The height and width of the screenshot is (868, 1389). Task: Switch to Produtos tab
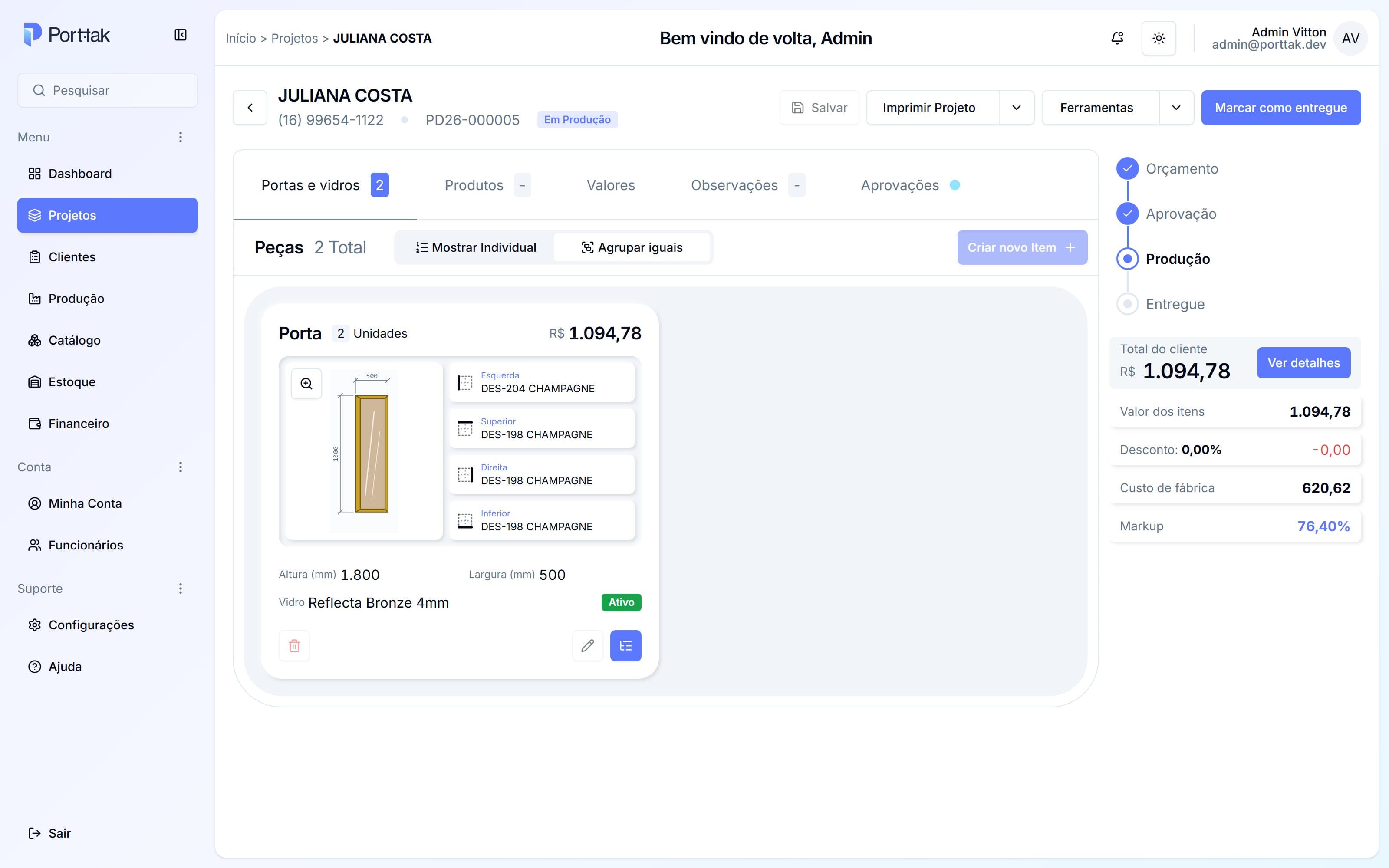[x=487, y=185]
